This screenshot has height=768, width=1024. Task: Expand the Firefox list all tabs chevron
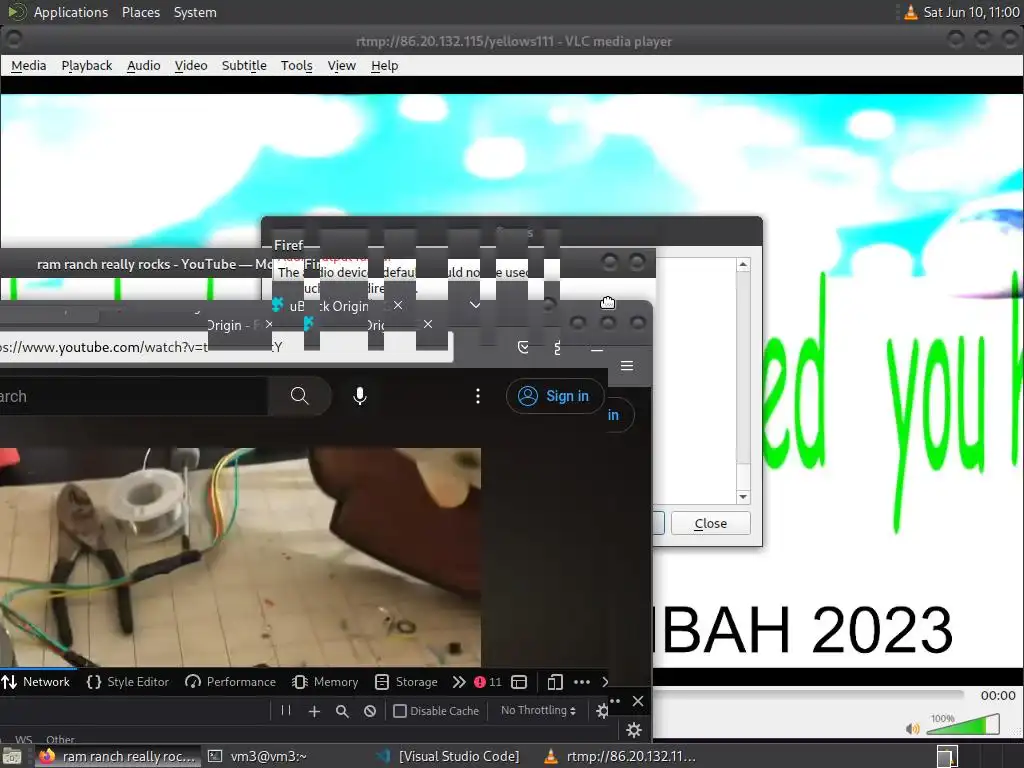[475, 305]
